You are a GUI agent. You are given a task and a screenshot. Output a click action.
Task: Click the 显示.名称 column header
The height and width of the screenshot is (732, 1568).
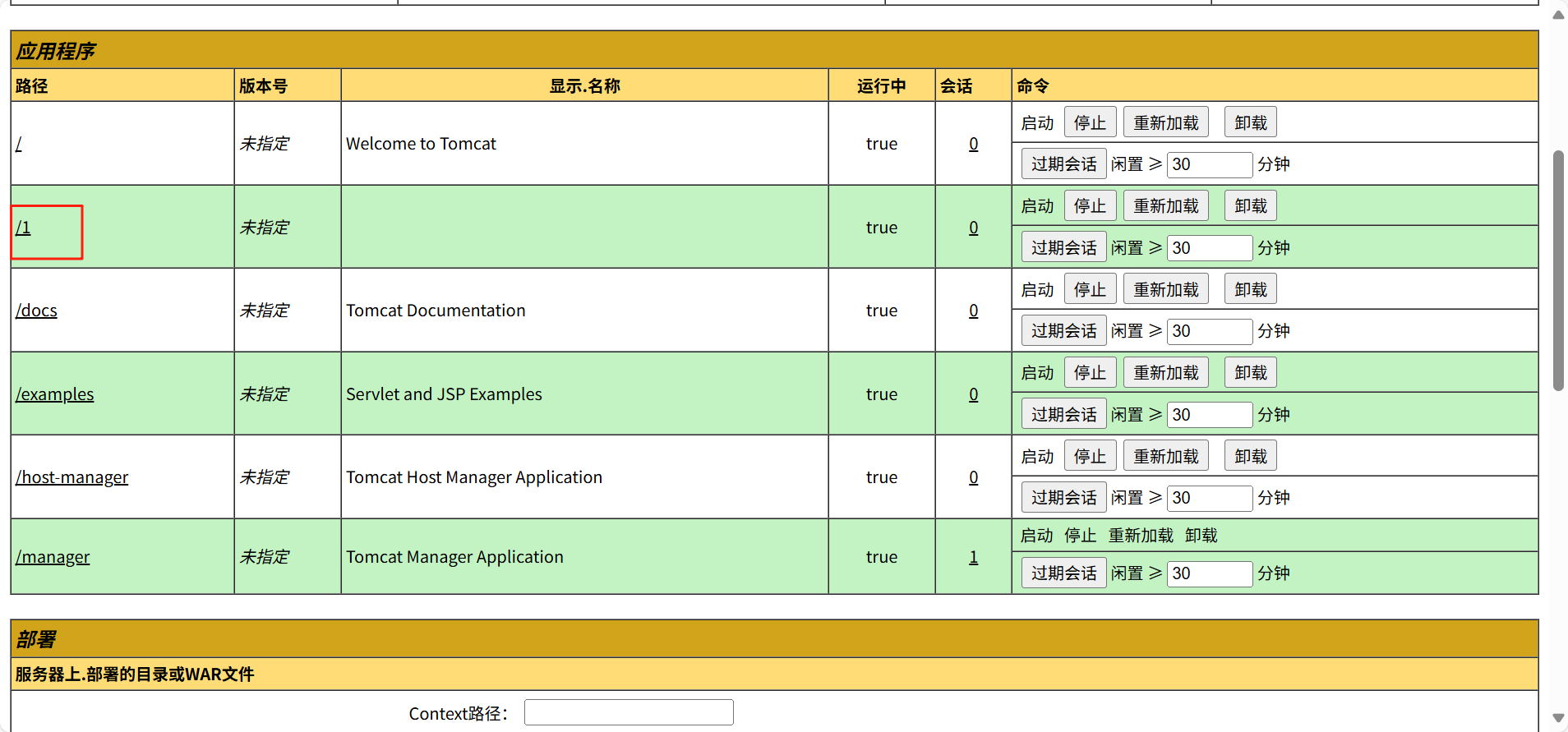(584, 85)
